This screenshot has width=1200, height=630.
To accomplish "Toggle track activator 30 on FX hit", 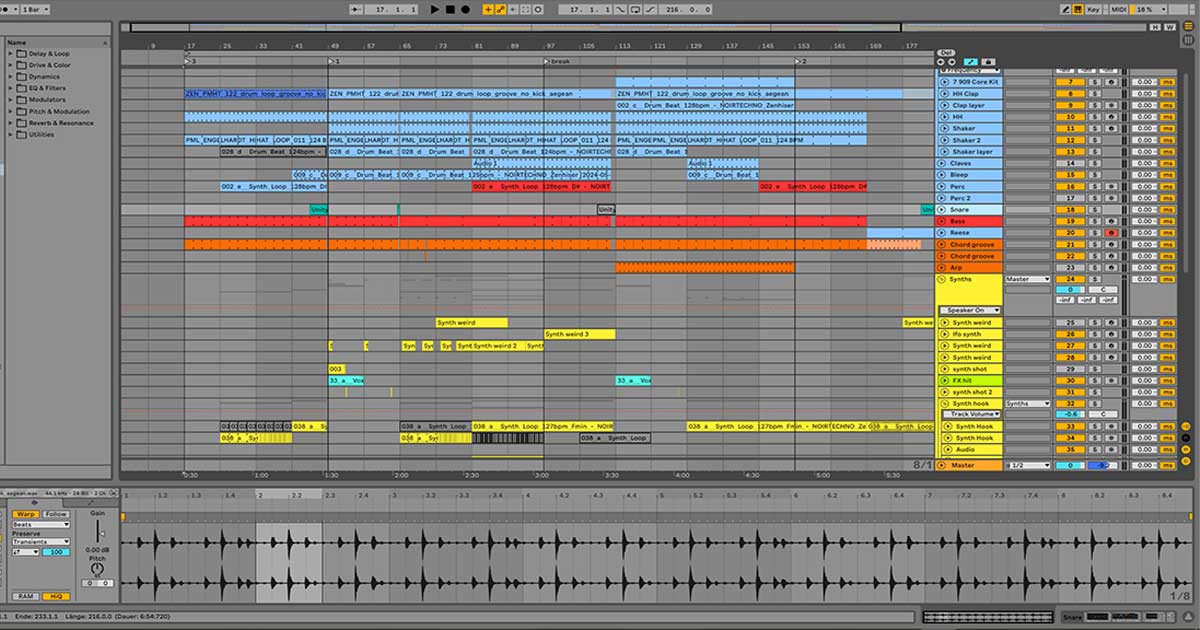I will click(x=1069, y=381).
